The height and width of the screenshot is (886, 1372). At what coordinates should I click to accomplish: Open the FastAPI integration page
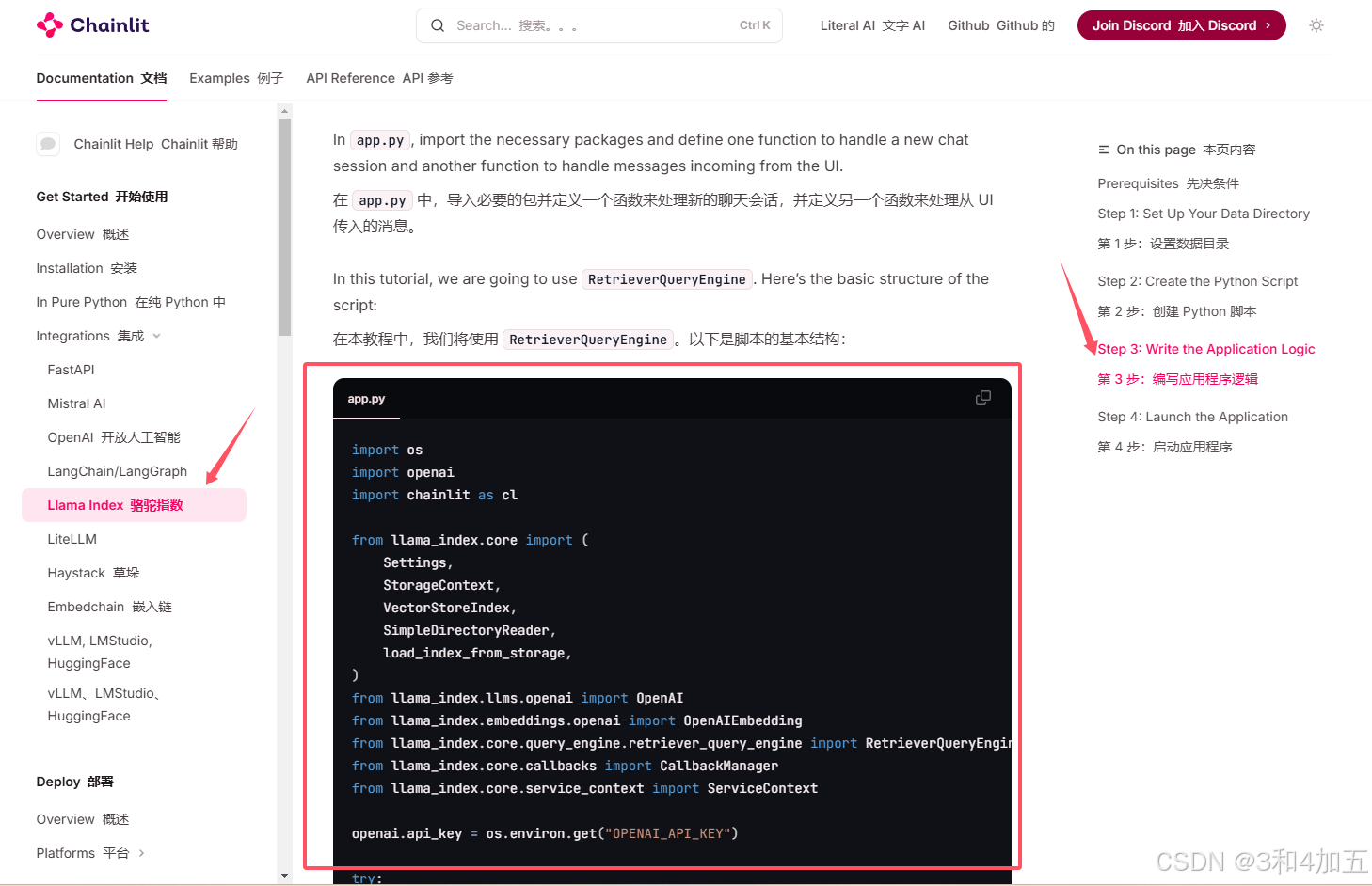[x=72, y=370]
